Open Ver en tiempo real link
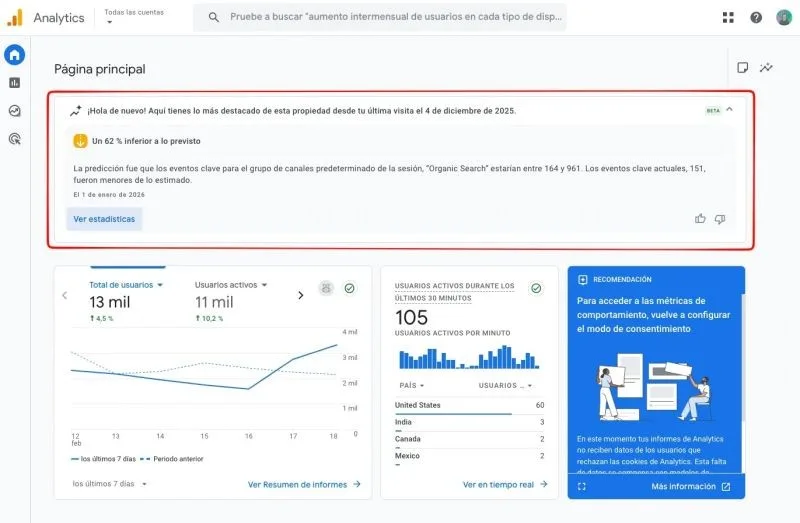Viewport: 800px width, 523px height. 505,484
